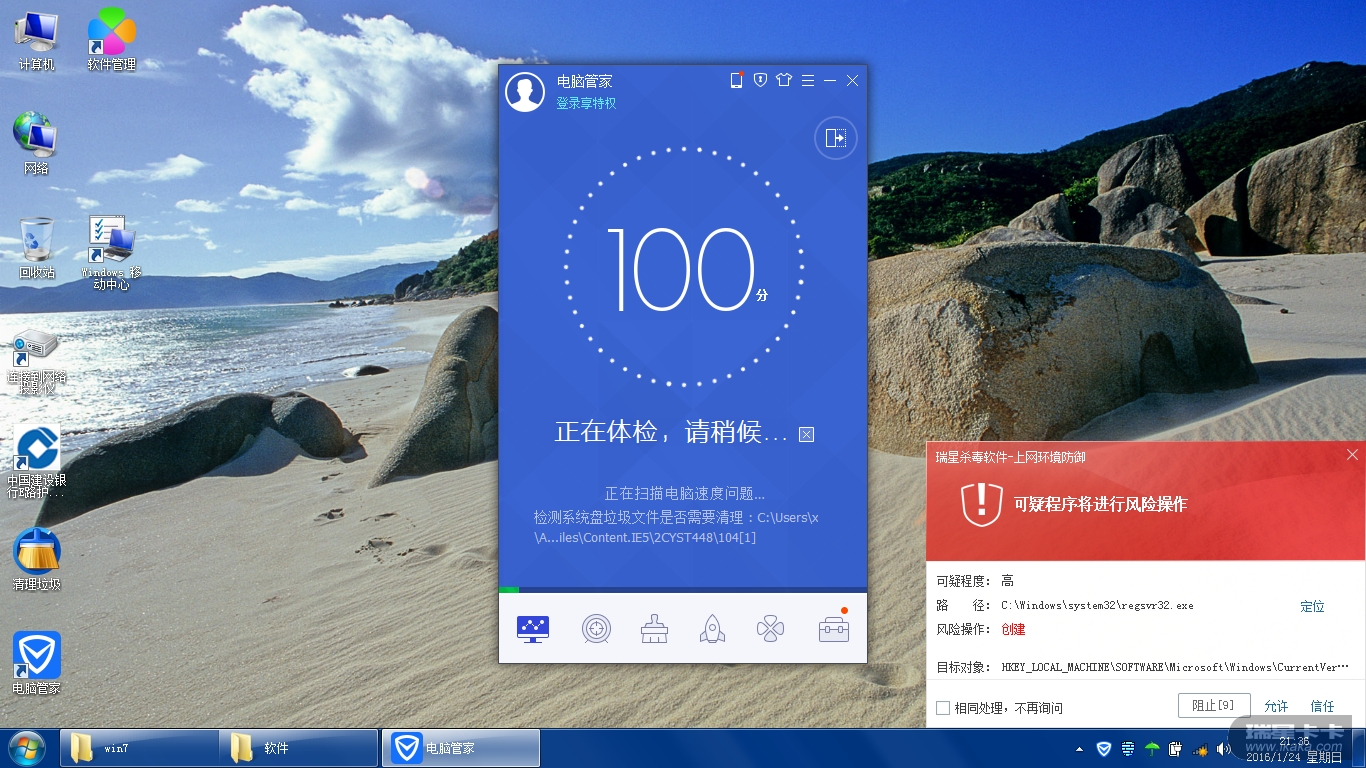Select the Windows 移动中心 desktop shortcut
This screenshot has width=1366, height=768.
[111, 253]
